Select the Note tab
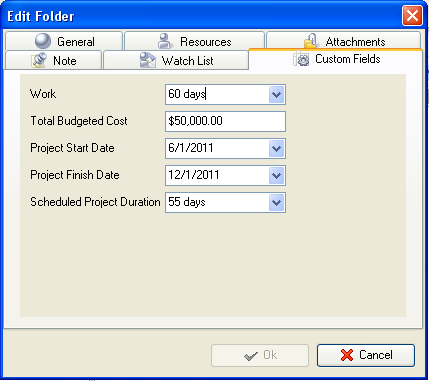Screen dimensions: 429x381 click(53, 60)
